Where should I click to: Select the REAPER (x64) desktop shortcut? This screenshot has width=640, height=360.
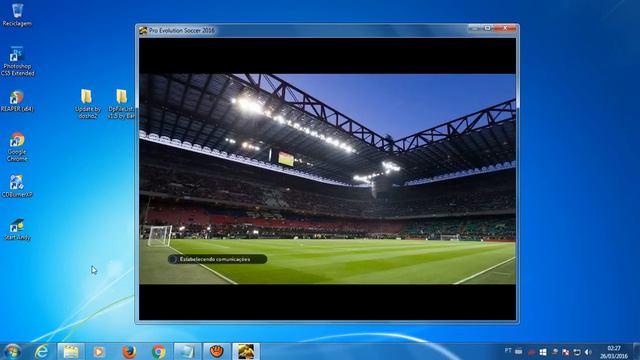point(17,101)
